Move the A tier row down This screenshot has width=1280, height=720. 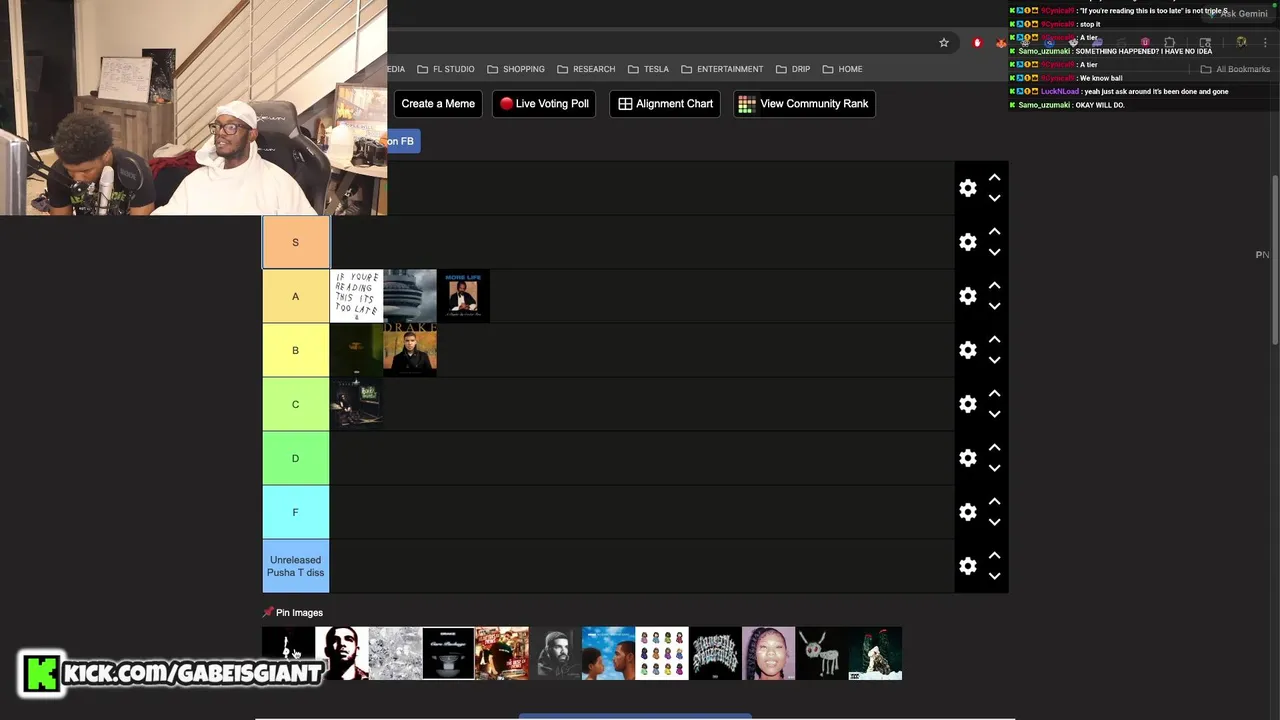point(994,306)
